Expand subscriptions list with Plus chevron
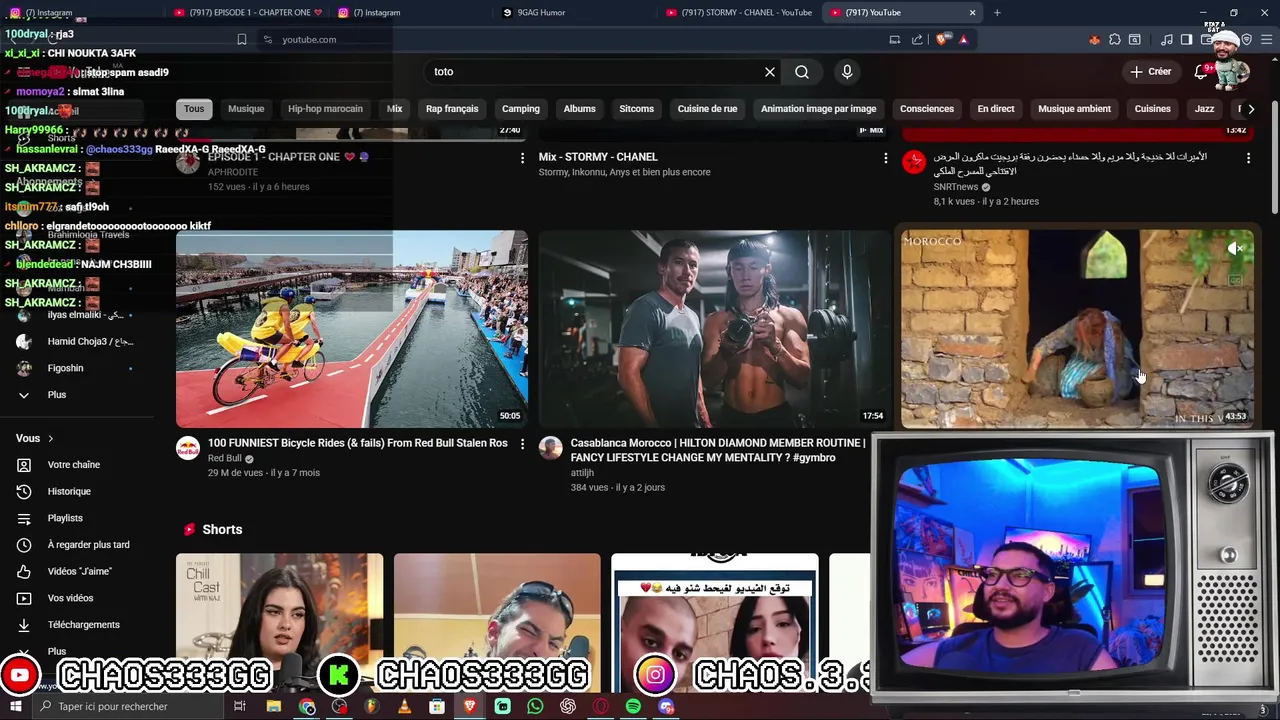Image resolution: width=1280 pixels, height=720 pixels. click(x=24, y=395)
